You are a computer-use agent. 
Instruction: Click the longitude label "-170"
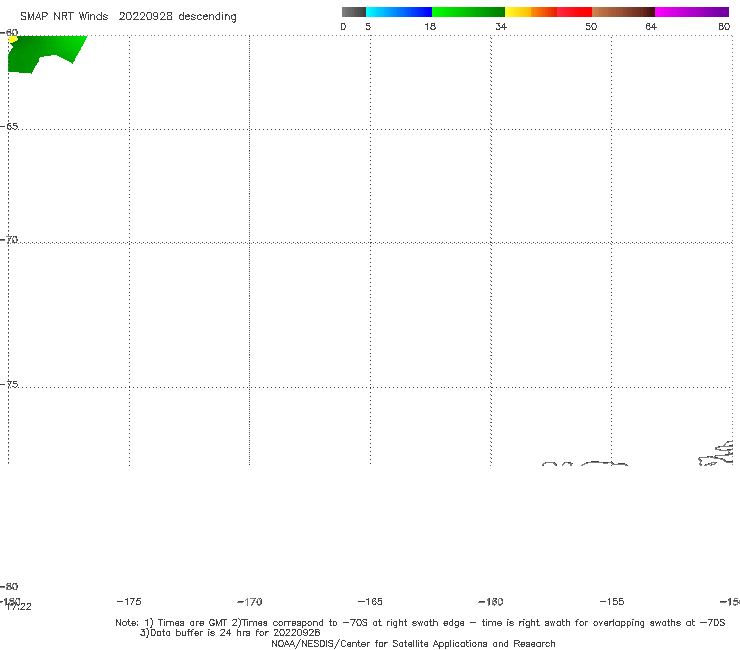coord(249,601)
